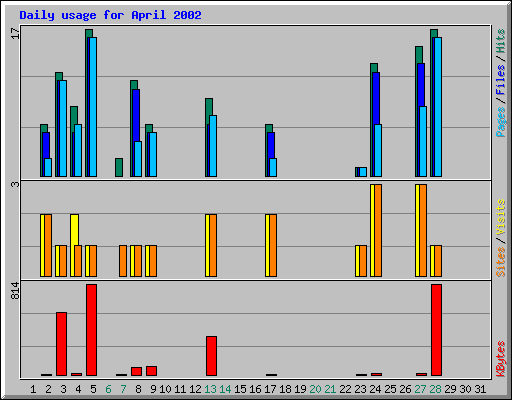512x400 pixels.
Task: Select green day 21 on the date axis
Action: 330,389
